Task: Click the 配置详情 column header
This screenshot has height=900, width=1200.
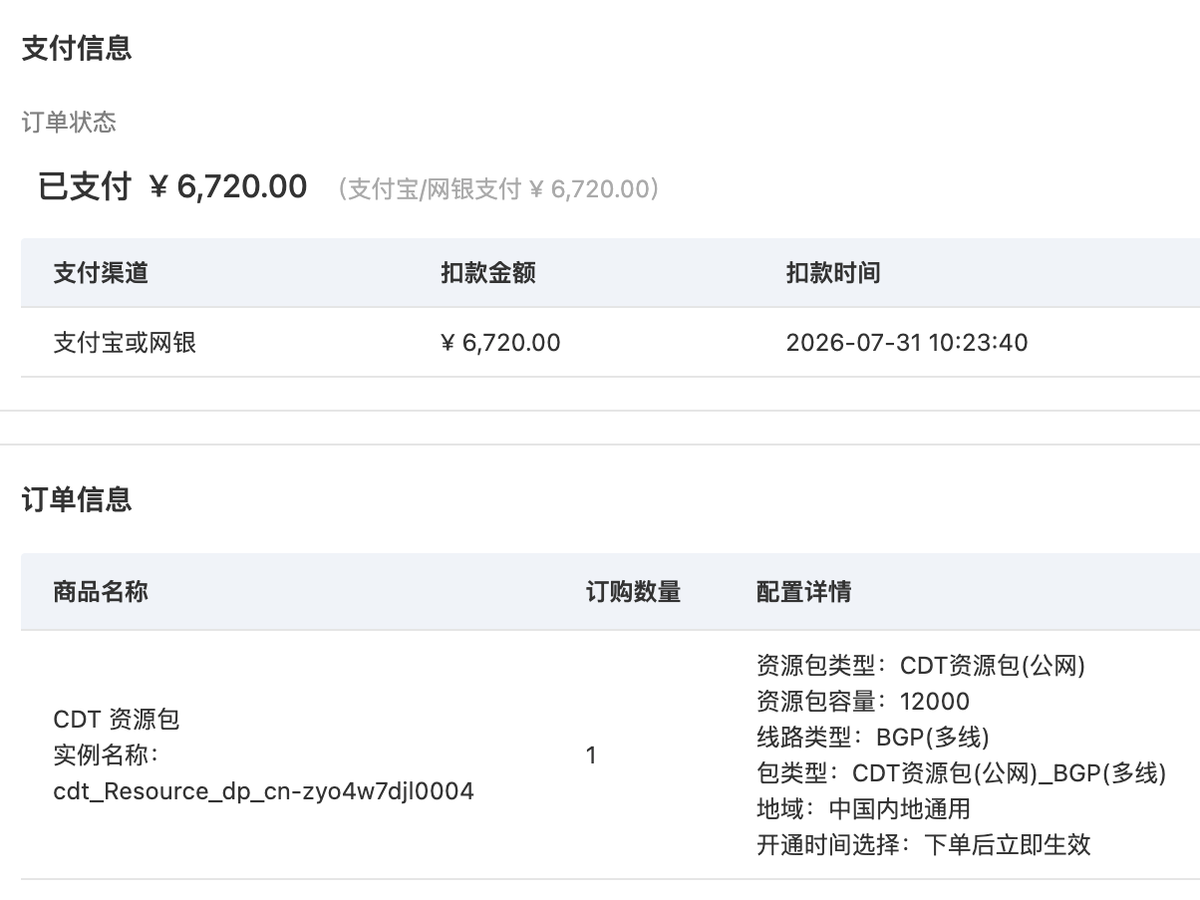Action: [x=804, y=591]
